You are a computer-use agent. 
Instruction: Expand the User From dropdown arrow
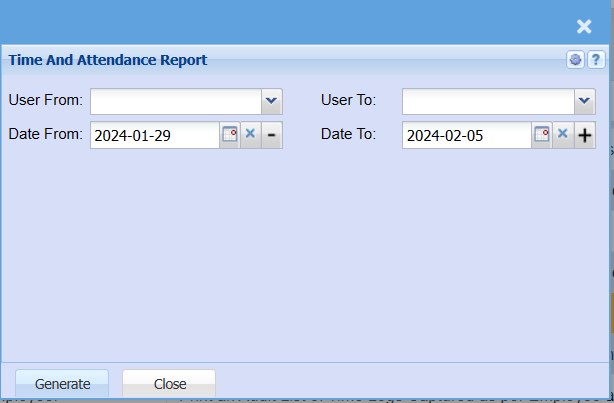click(x=272, y=101)
